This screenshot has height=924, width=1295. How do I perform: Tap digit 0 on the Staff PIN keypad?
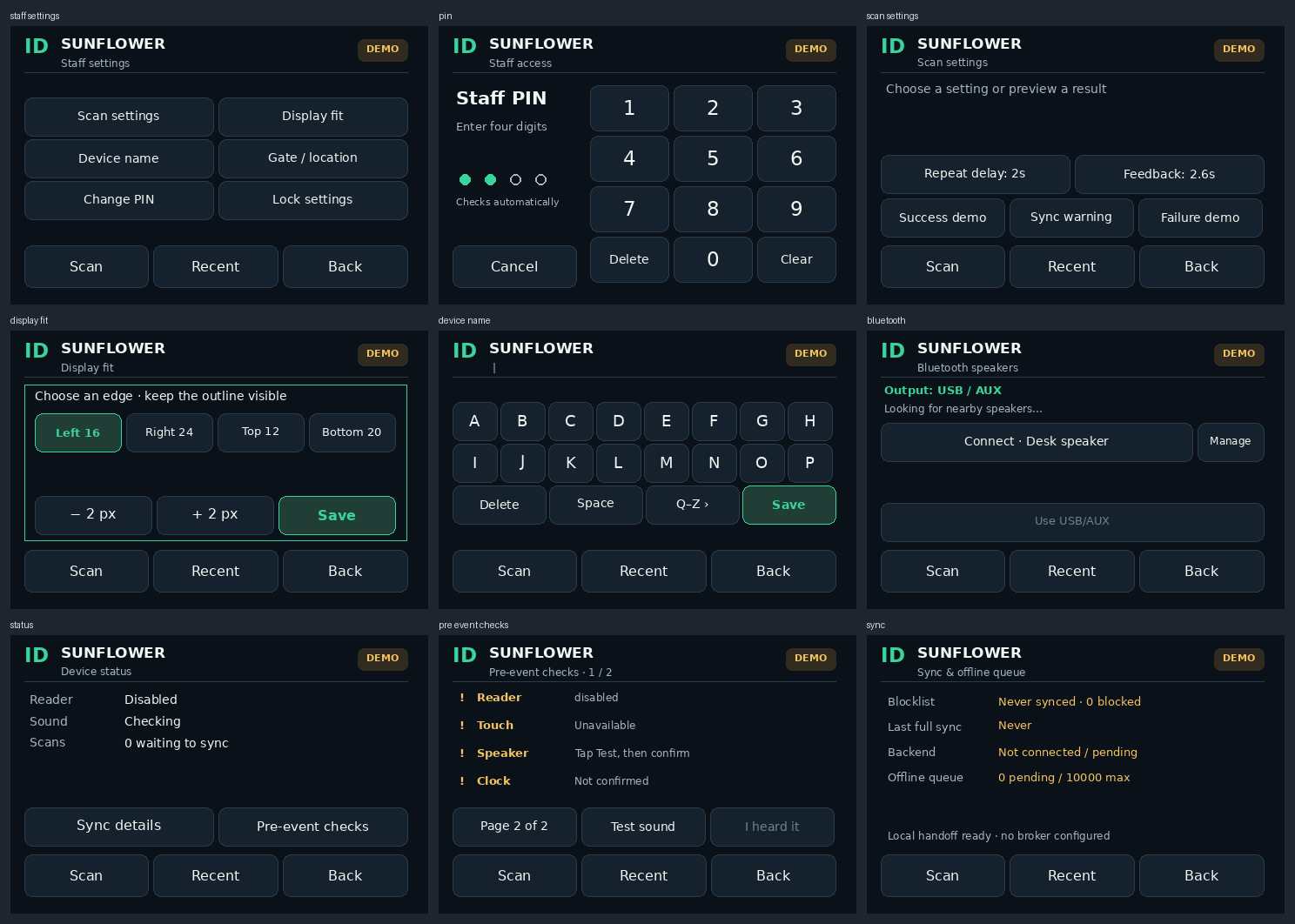[713, 259]
